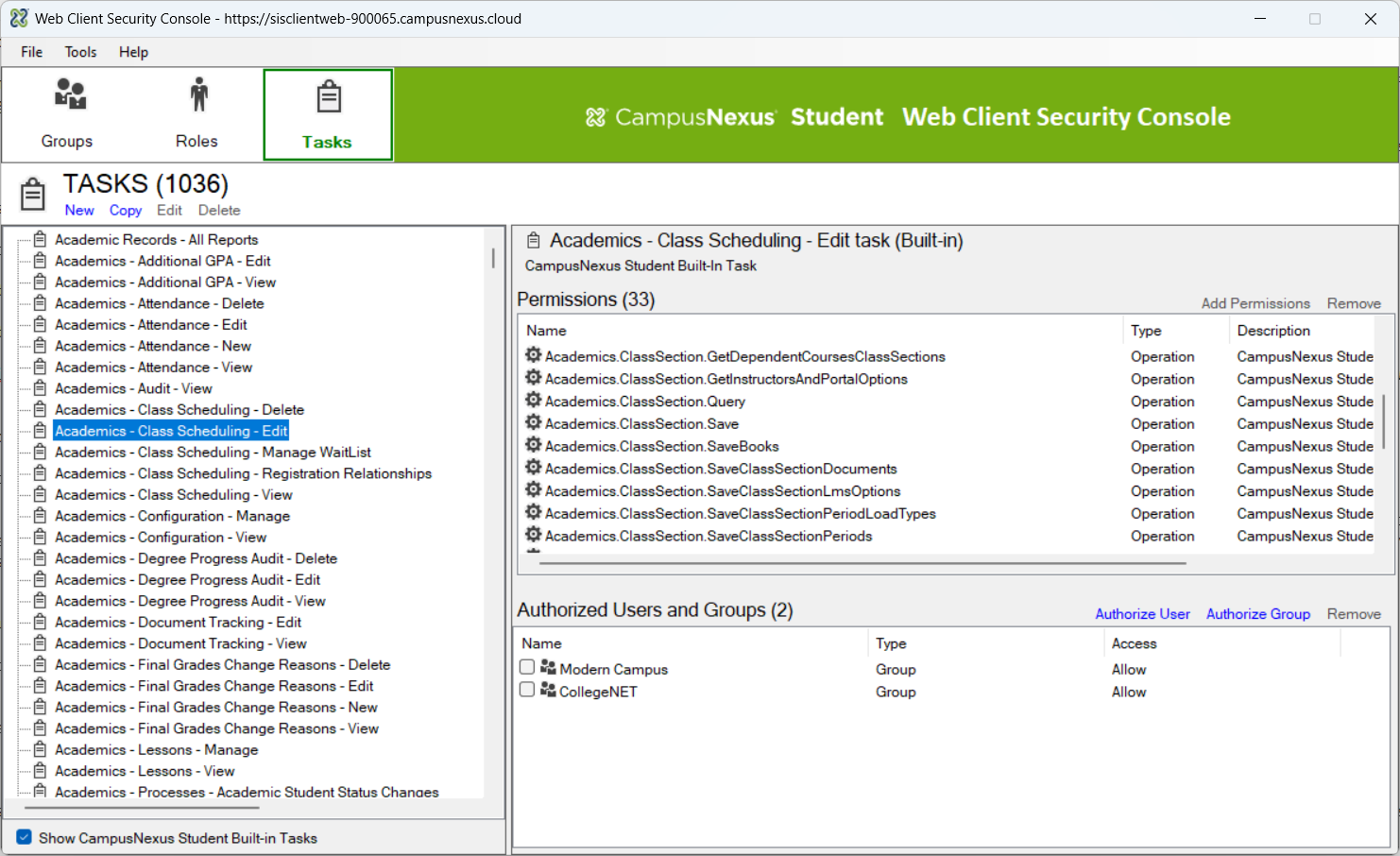The height and width of the screenshot is (856, 1400).
Task: Click the clipboard icon in the task detail header
Action: tap(534, 241)
